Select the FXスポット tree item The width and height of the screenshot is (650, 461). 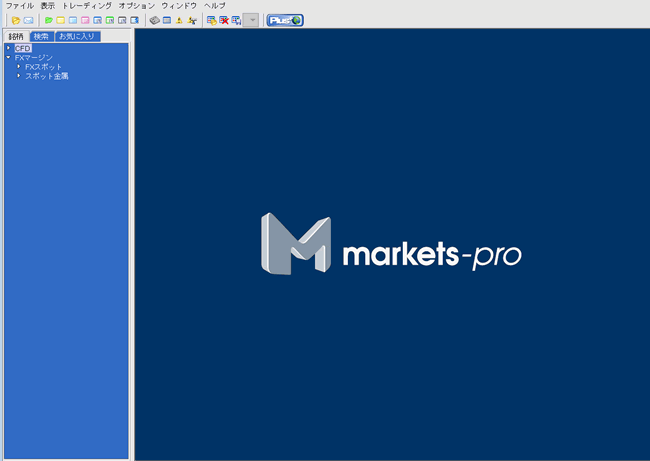pos(44,67)
